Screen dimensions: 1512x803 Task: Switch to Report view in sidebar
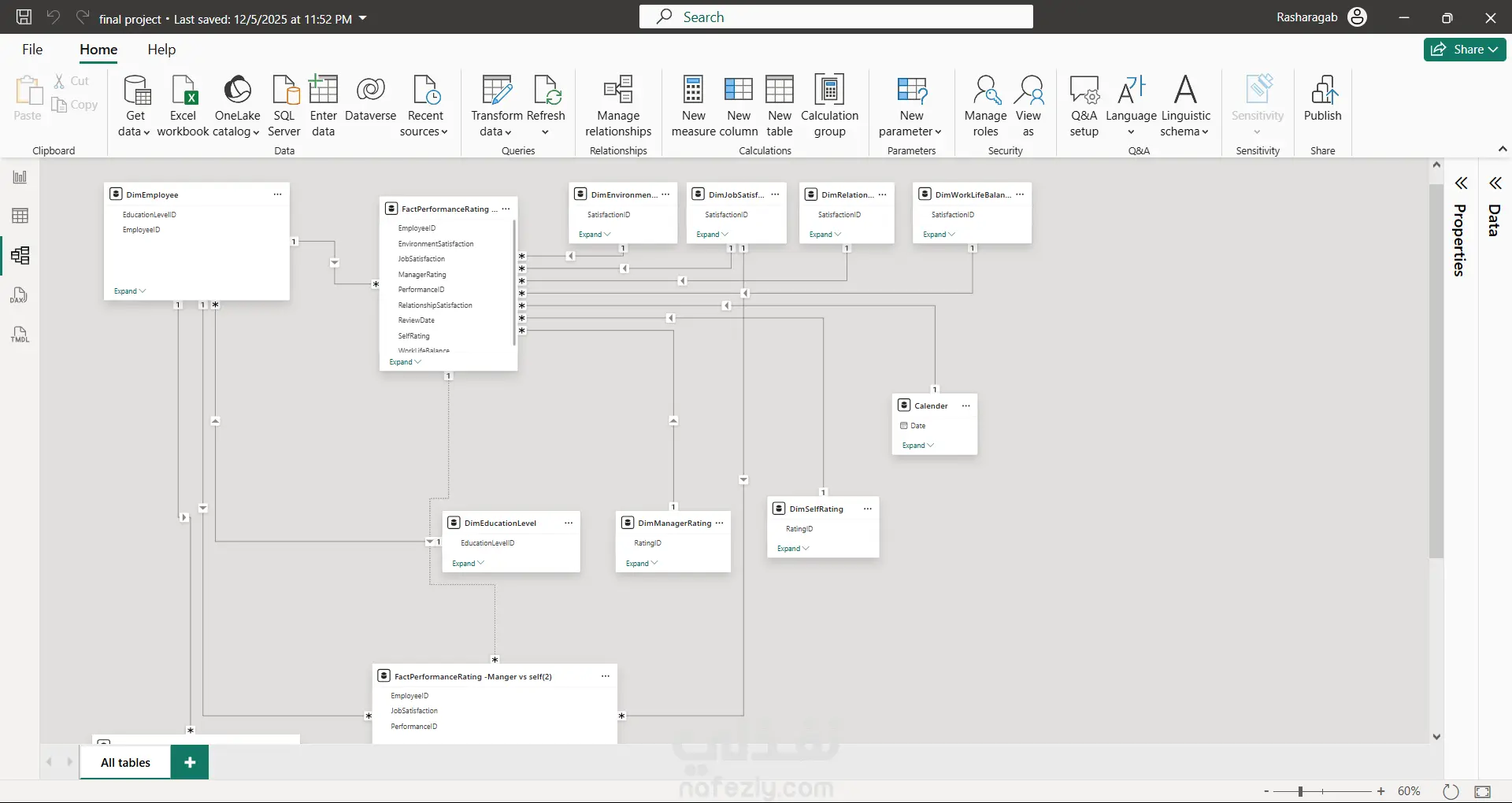20,177
